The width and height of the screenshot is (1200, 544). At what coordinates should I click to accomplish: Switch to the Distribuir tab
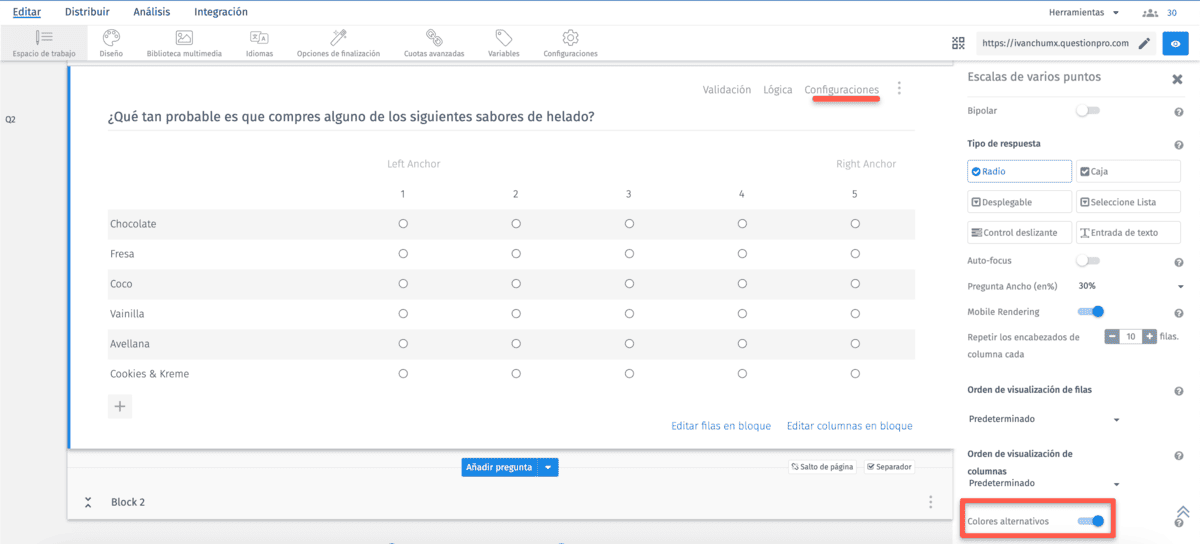(x=87, y=12)
